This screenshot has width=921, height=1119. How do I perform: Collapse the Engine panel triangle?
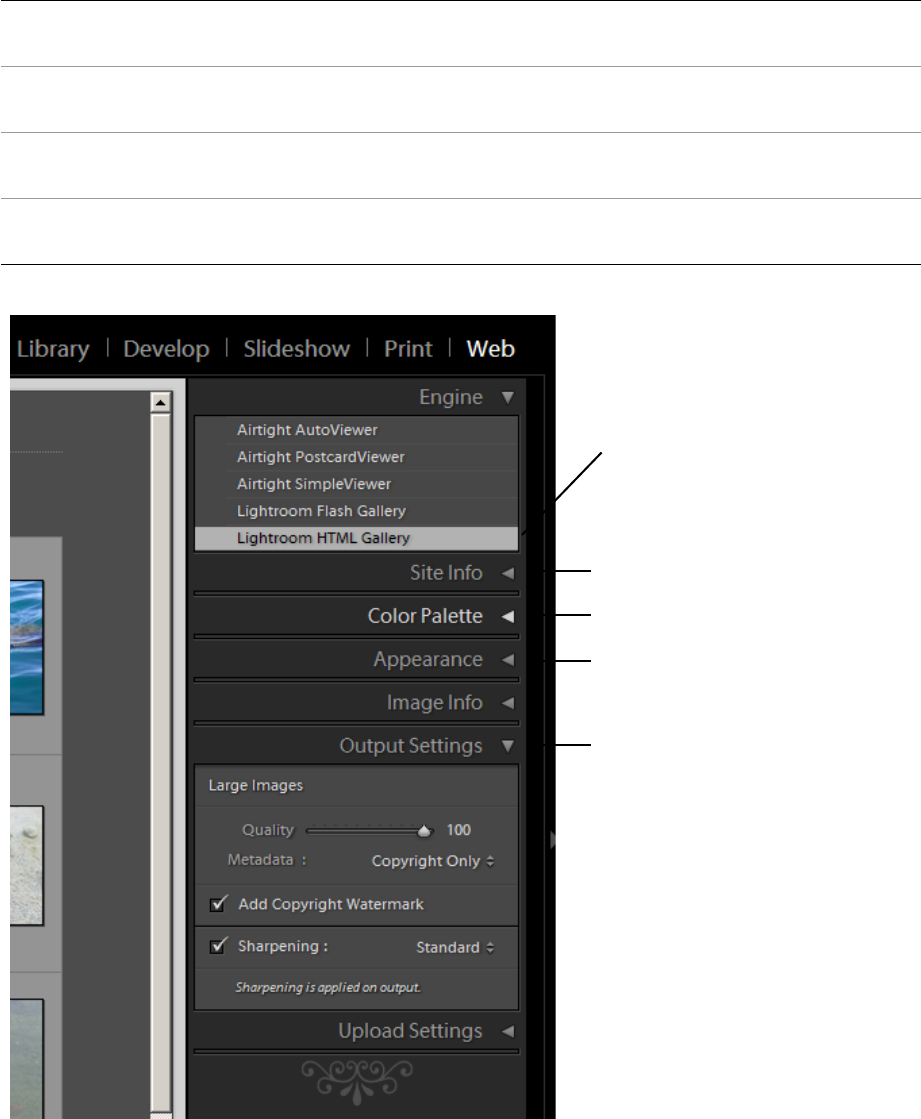pyautogui.click(x=508, y=398)
